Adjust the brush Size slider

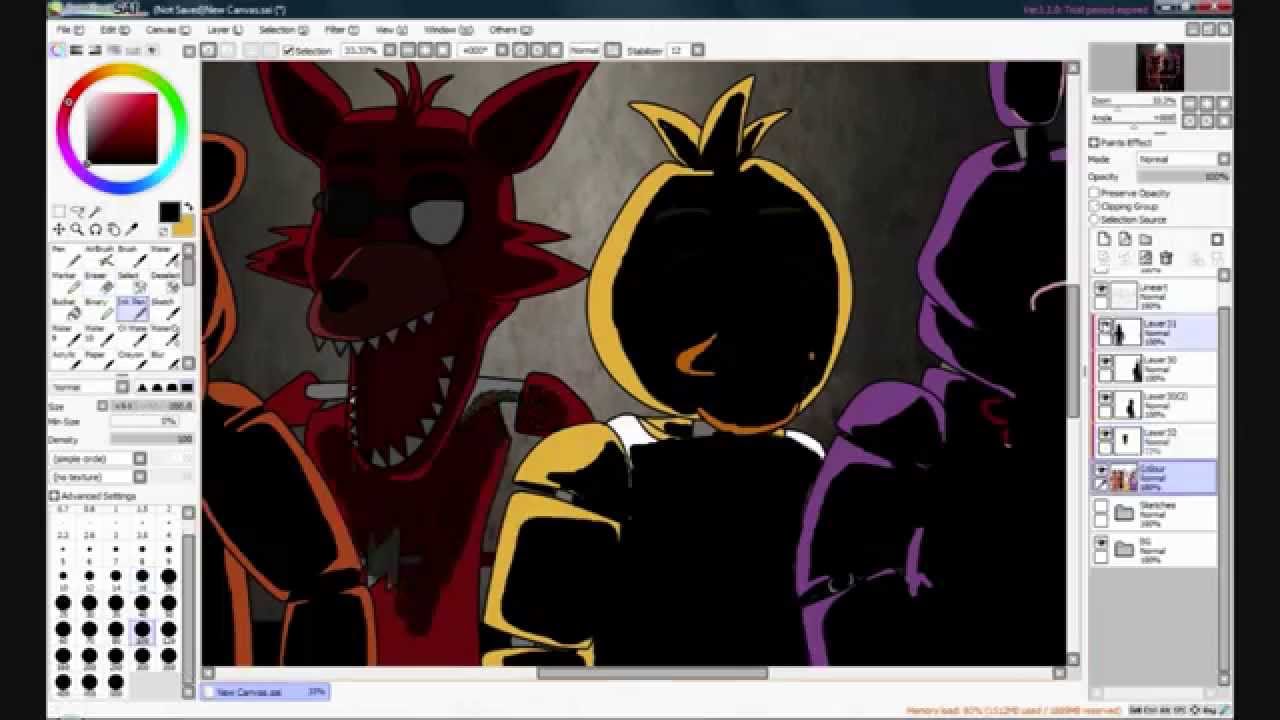[x=151, y=406]
